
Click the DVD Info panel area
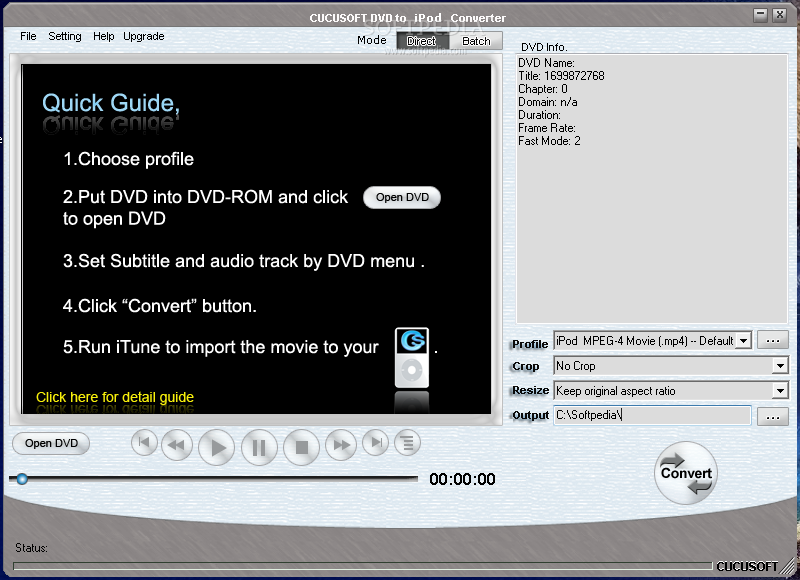click(652, 189)
